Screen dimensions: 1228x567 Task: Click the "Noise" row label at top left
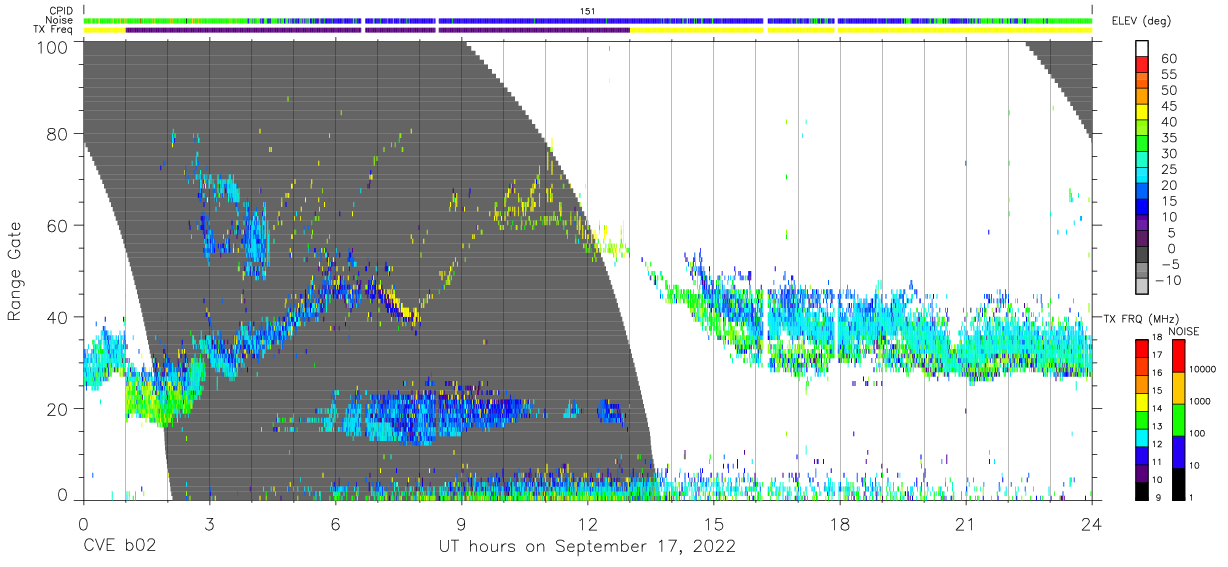[60, 20]
